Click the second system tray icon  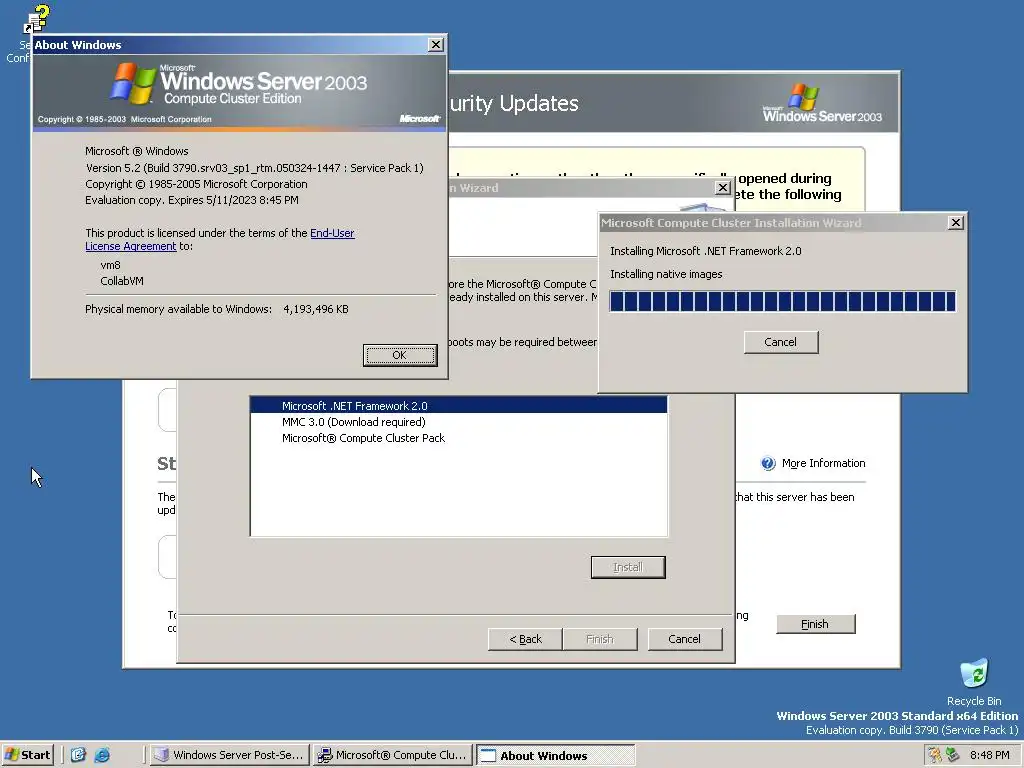952,755
